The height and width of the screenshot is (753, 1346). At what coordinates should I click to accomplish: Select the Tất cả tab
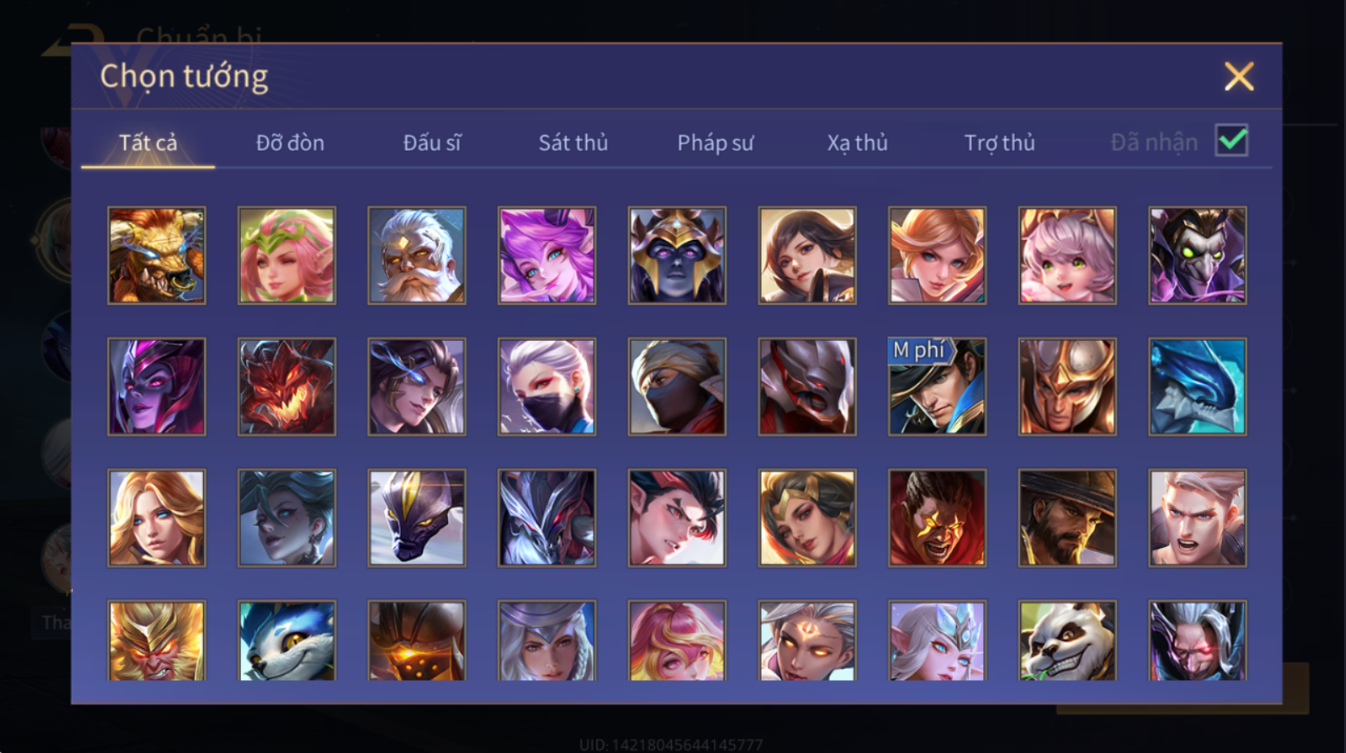coord(148,143)
